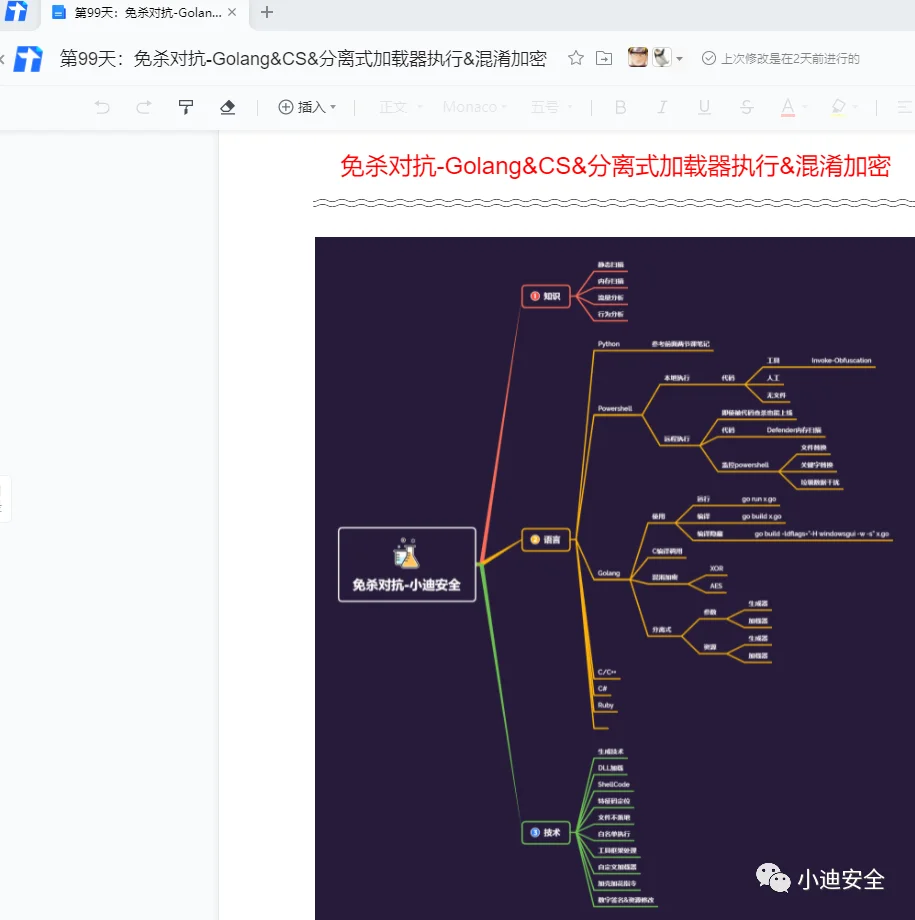Toggle italic formatting
The width and height of the screenshot is (915, 920).
(x=662, y=107)
